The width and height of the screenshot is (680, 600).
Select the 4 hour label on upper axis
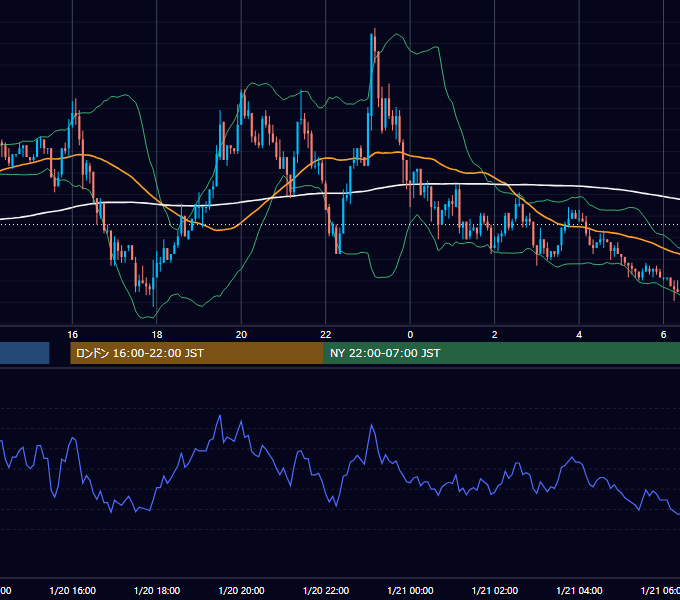tap(579, 335)
